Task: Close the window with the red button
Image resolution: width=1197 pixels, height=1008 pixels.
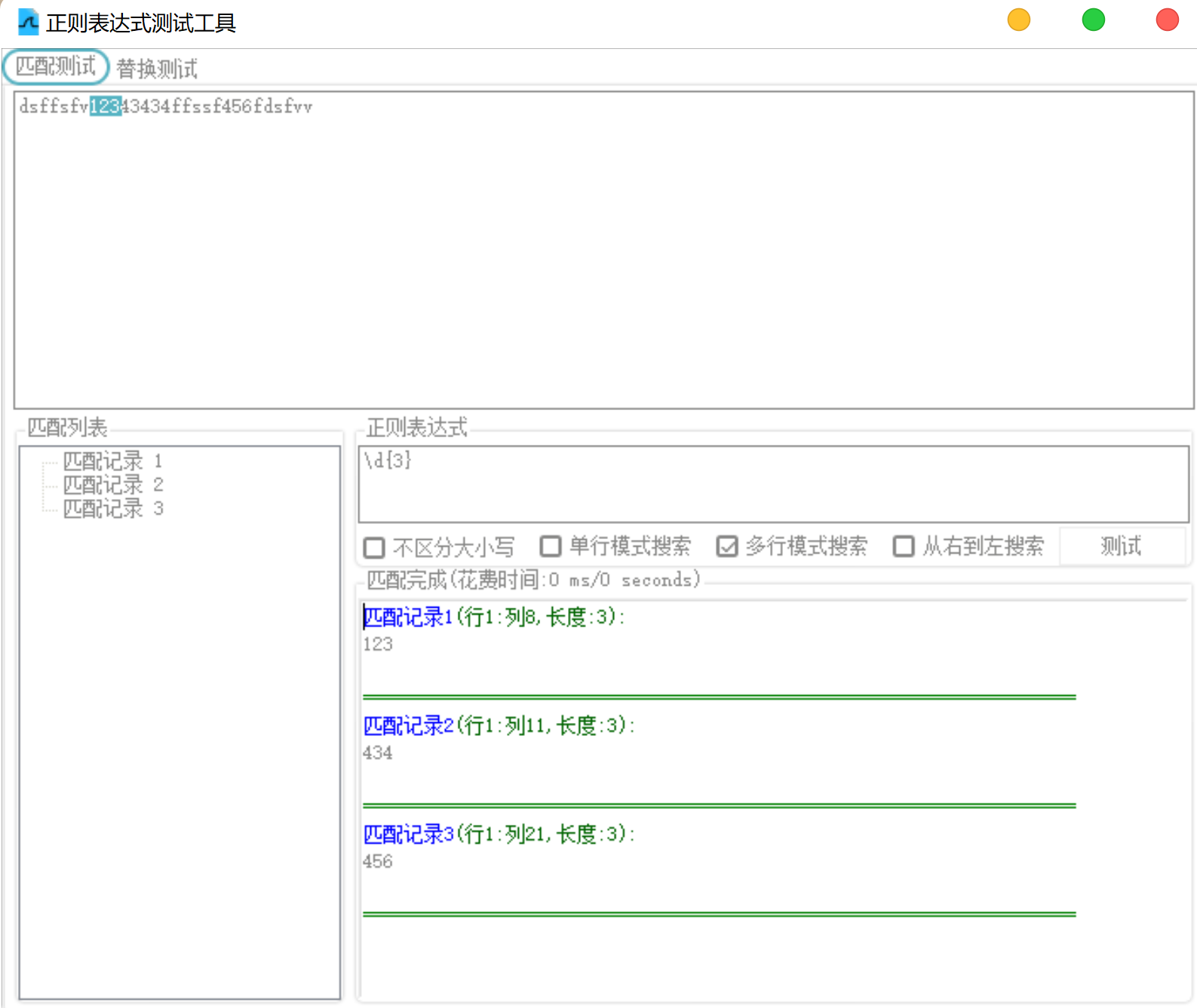Action: [x=1167, y=20]
